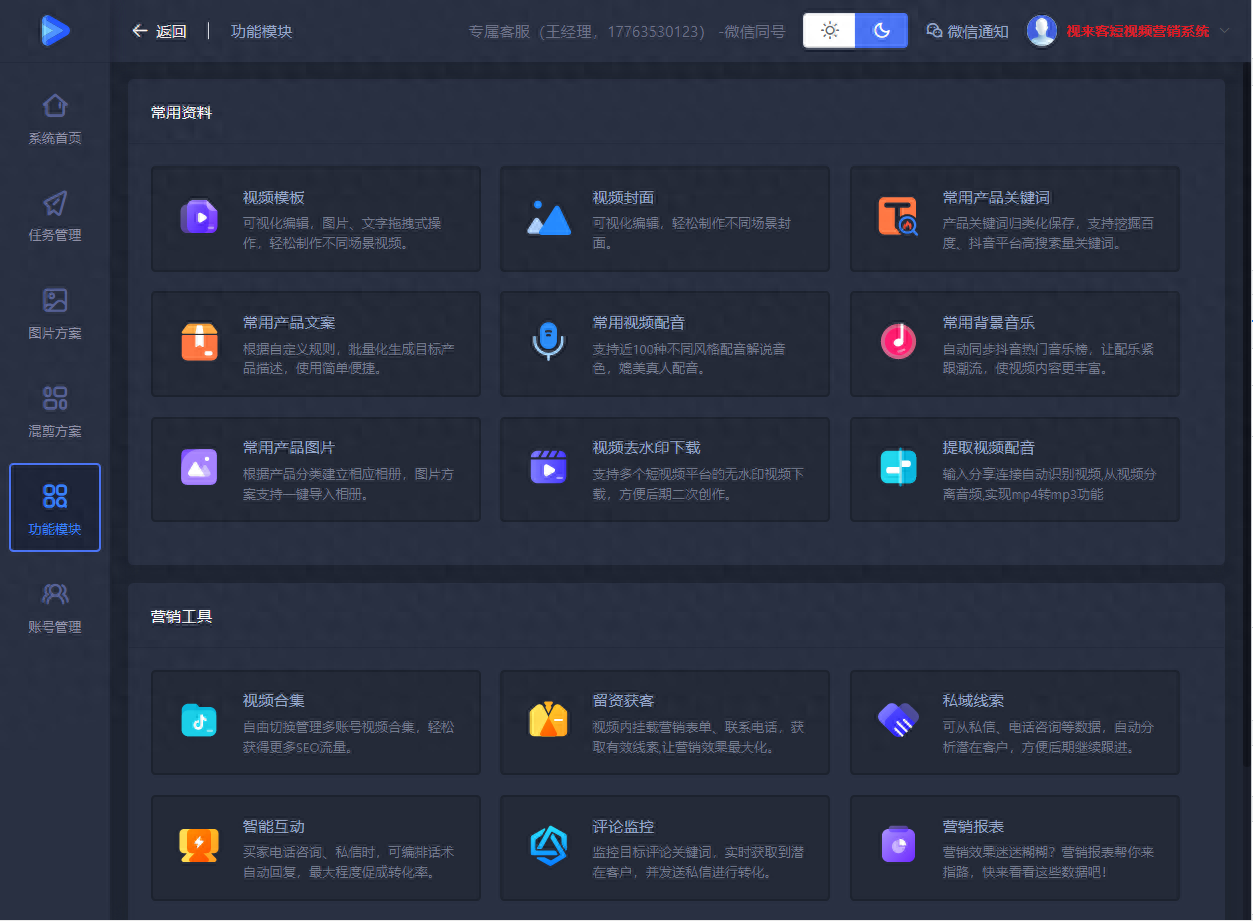Open 任务管理 paper plane icon

[55, 203]
